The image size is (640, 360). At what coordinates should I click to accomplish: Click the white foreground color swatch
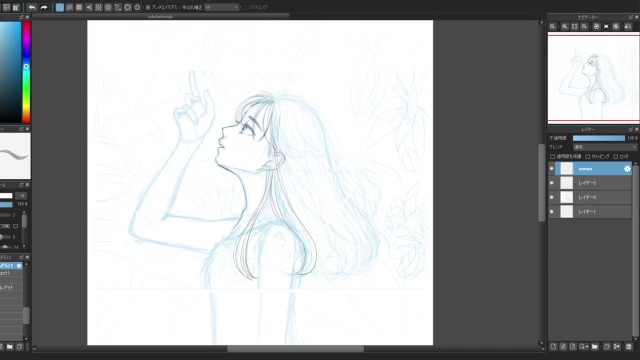pyautogui.click(x=6, y=196)
